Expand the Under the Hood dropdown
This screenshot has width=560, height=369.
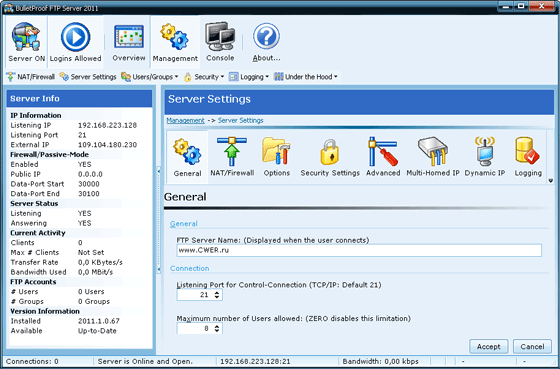click(306, 77)
